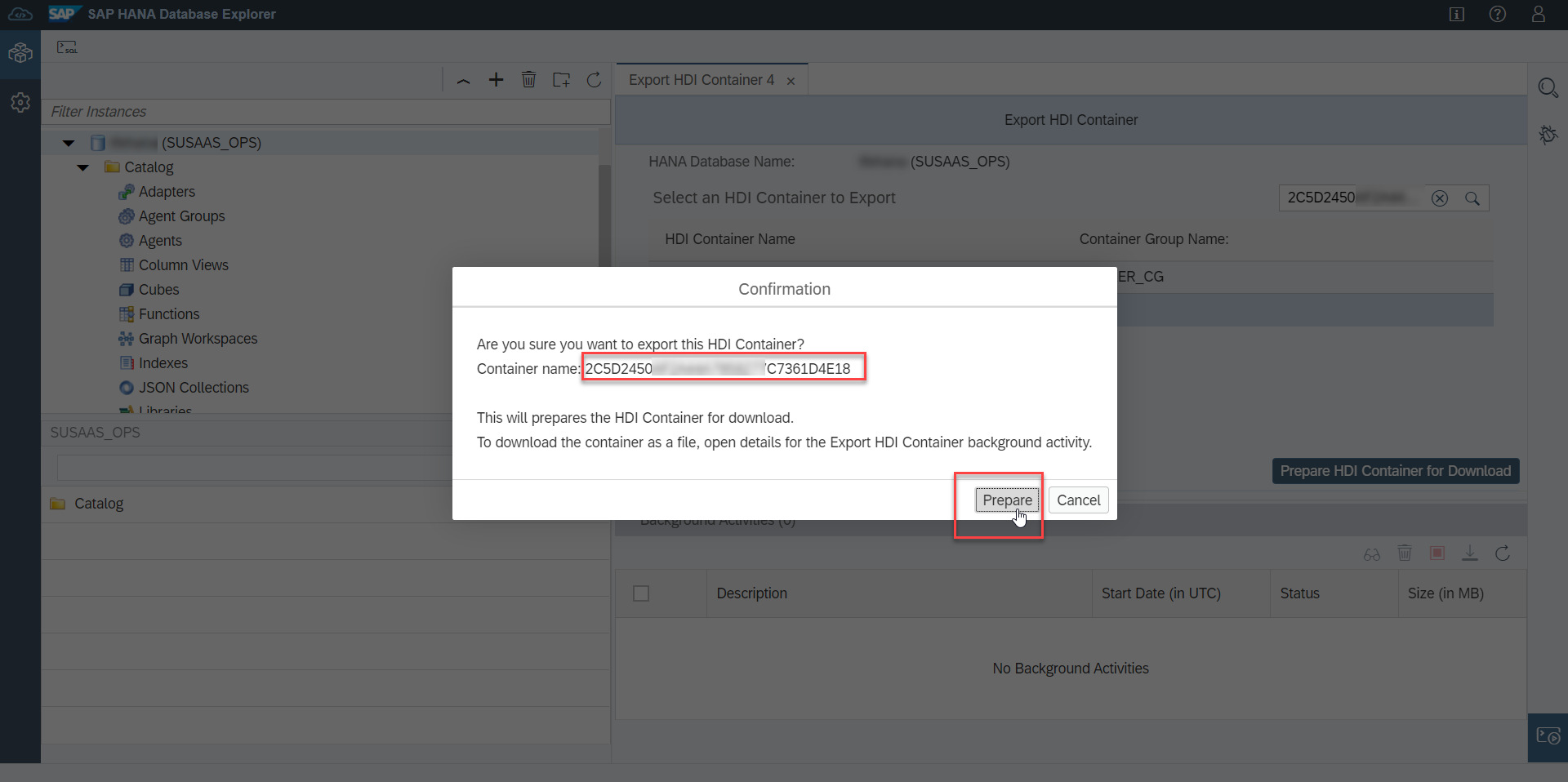1568x782 pixels.
Task: Sort by Start Date (in UTC) column
Action: (x=1181, y=593)
